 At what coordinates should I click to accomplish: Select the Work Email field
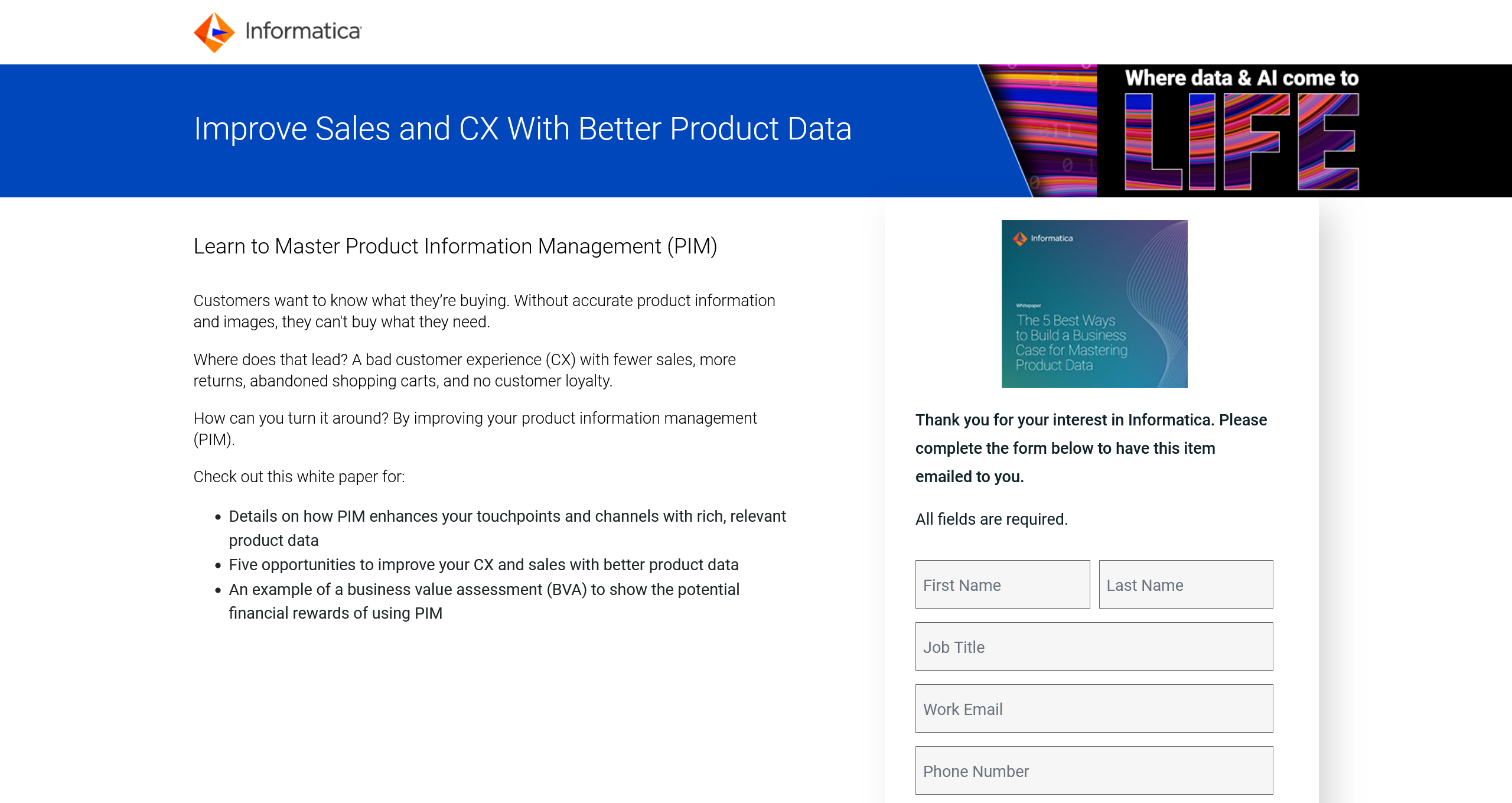tap(1094, 708)
